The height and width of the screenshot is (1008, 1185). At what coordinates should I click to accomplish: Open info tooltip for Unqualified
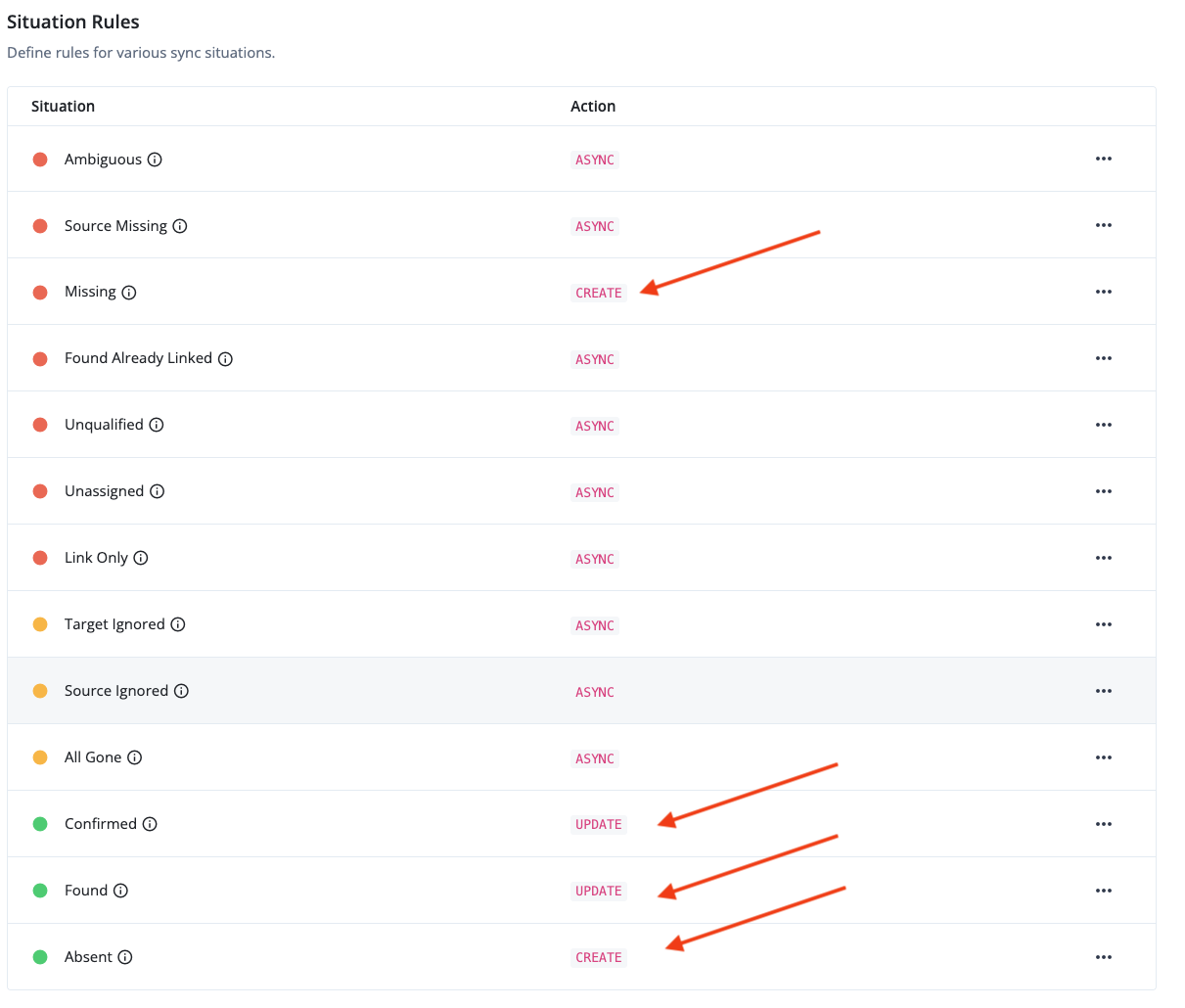pos(157,425)
